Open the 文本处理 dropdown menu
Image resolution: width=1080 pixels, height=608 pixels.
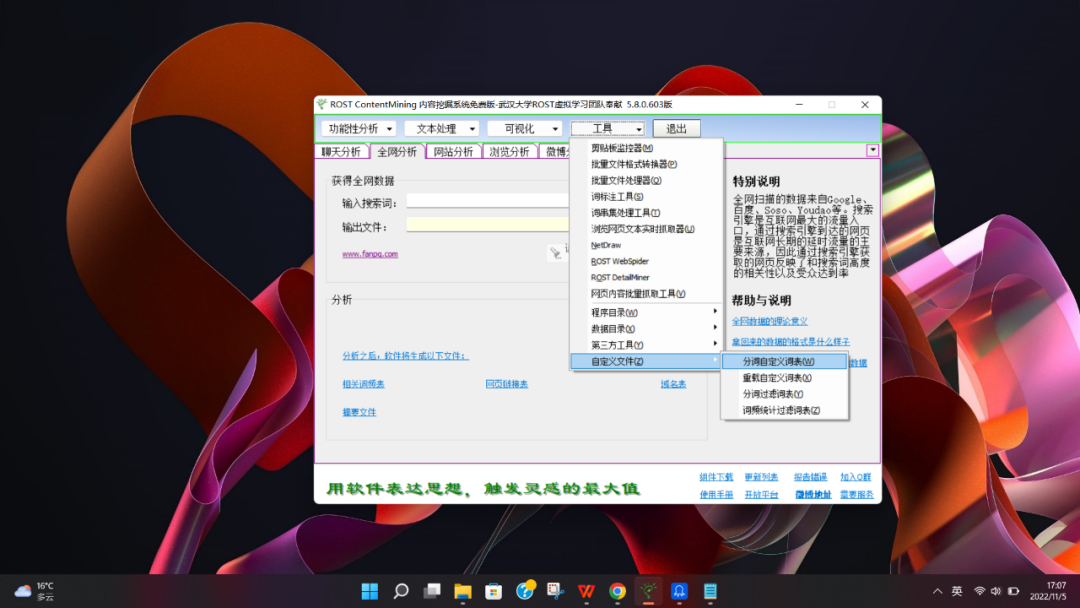(441, 129)
